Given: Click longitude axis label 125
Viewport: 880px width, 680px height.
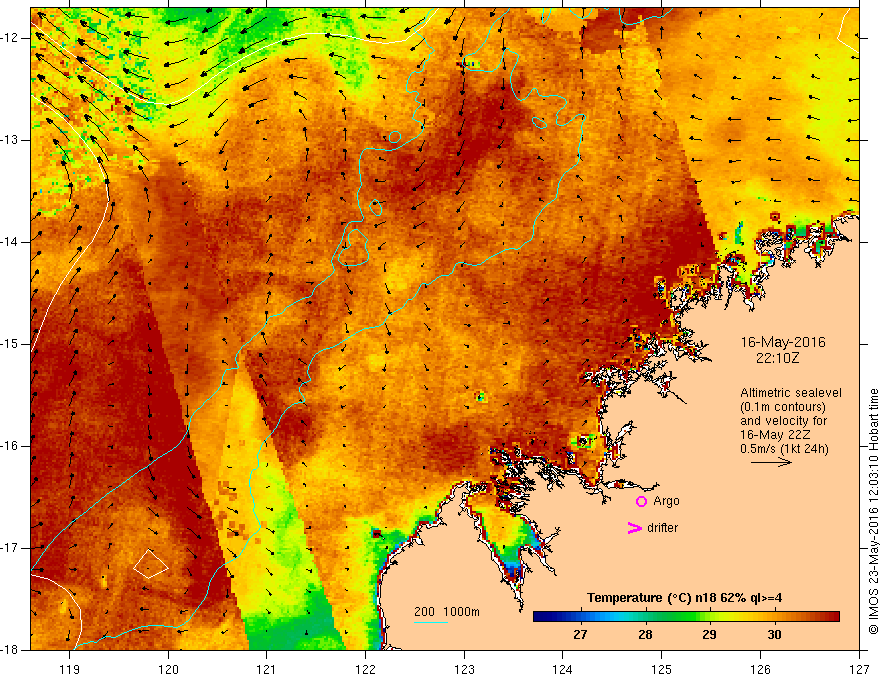Looking at the screenshot, I should pos(662,669).
